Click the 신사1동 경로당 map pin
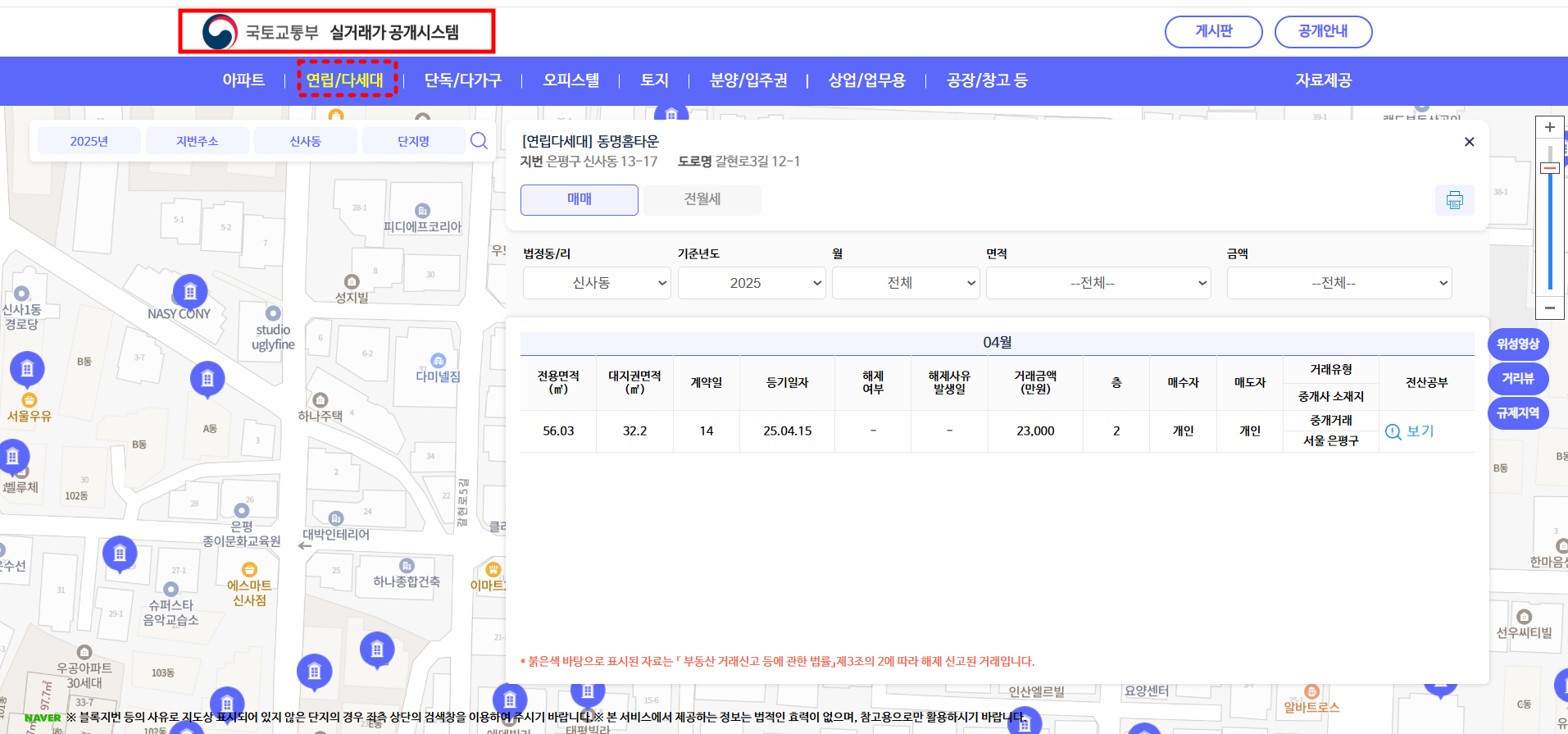The image size is (1568, 734). (22, 294)
